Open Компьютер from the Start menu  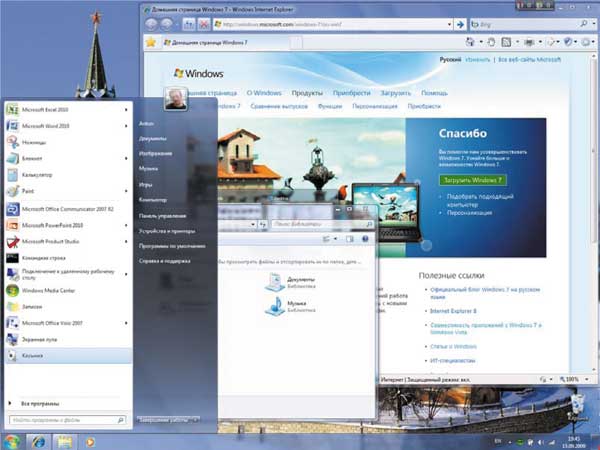point(153,200)
